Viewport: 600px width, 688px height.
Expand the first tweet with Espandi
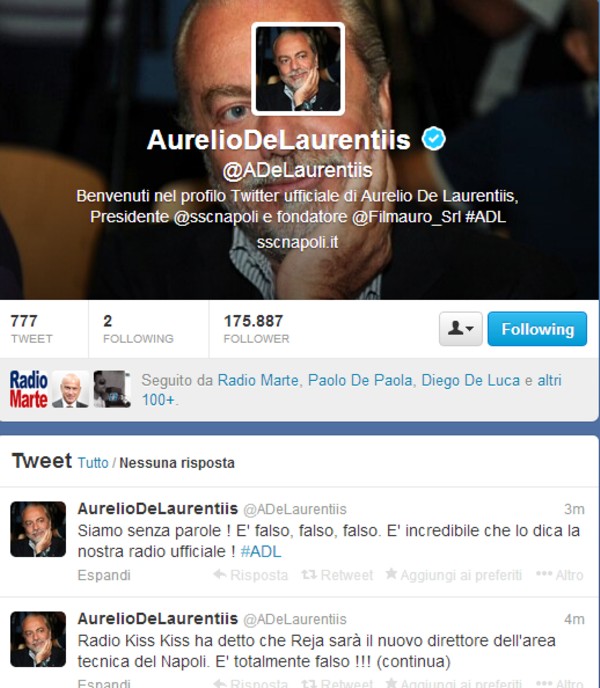(x=104, y=575)
